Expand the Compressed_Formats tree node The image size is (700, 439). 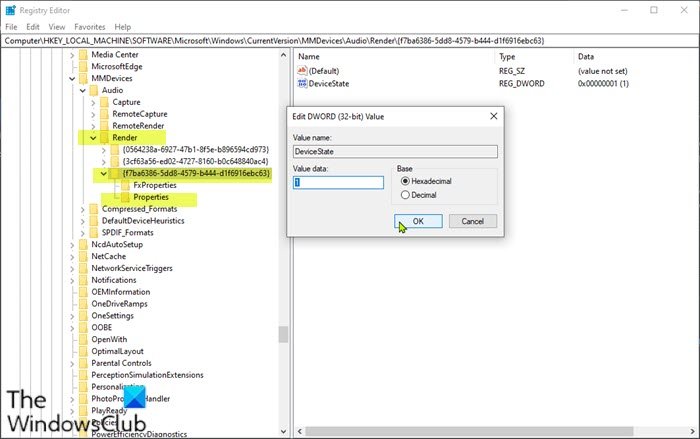(83, 209)
